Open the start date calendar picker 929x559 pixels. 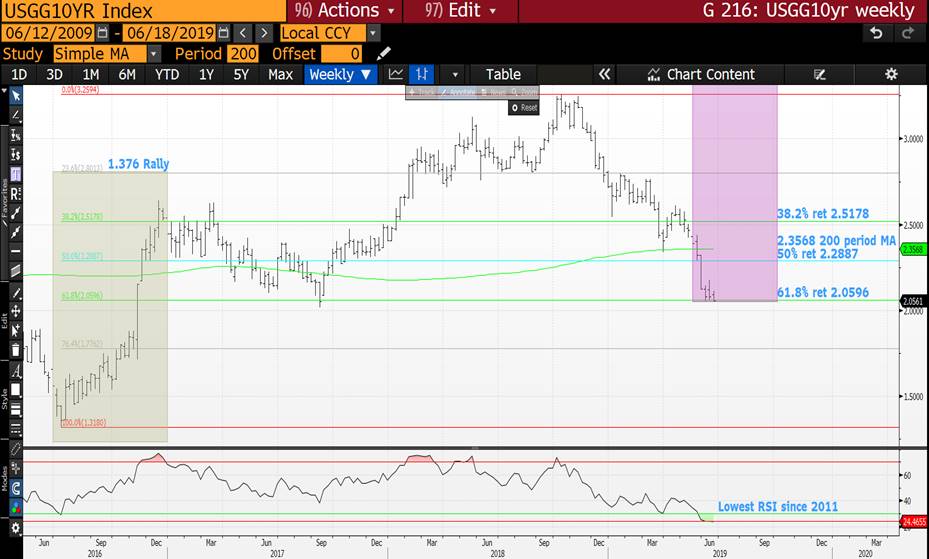pyautogui.click(x=102, y=33)
